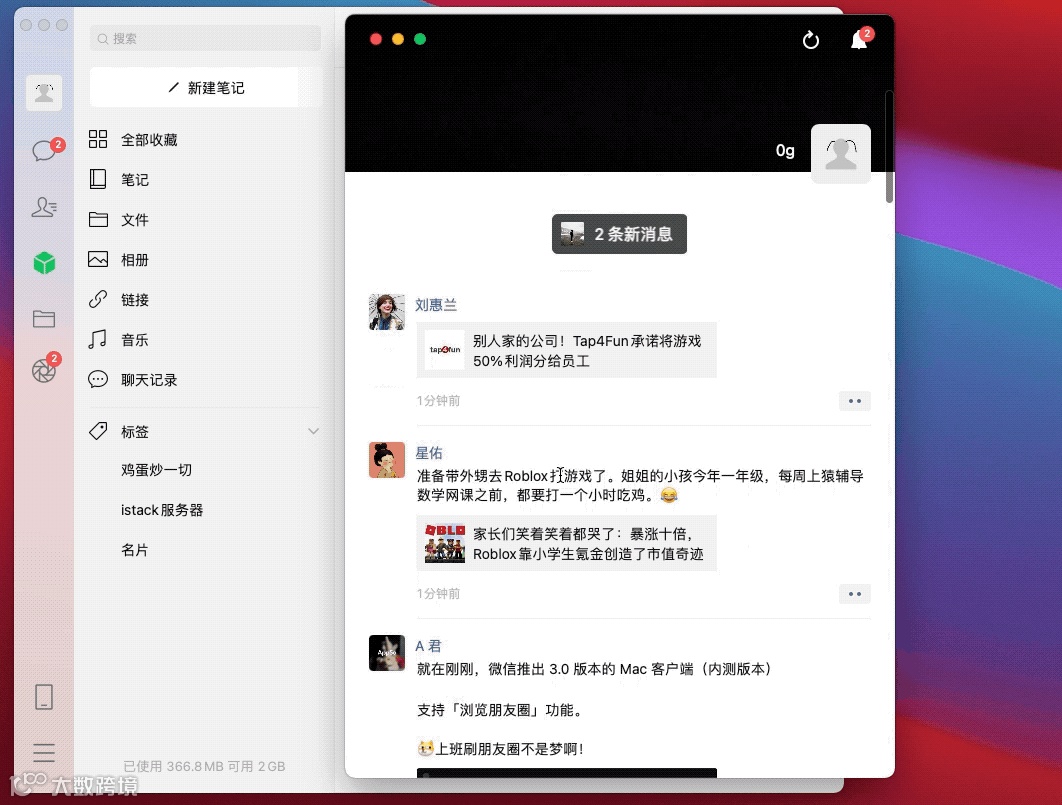Select 笔记 category
1062x805 pixels.
tap(203, 179)
